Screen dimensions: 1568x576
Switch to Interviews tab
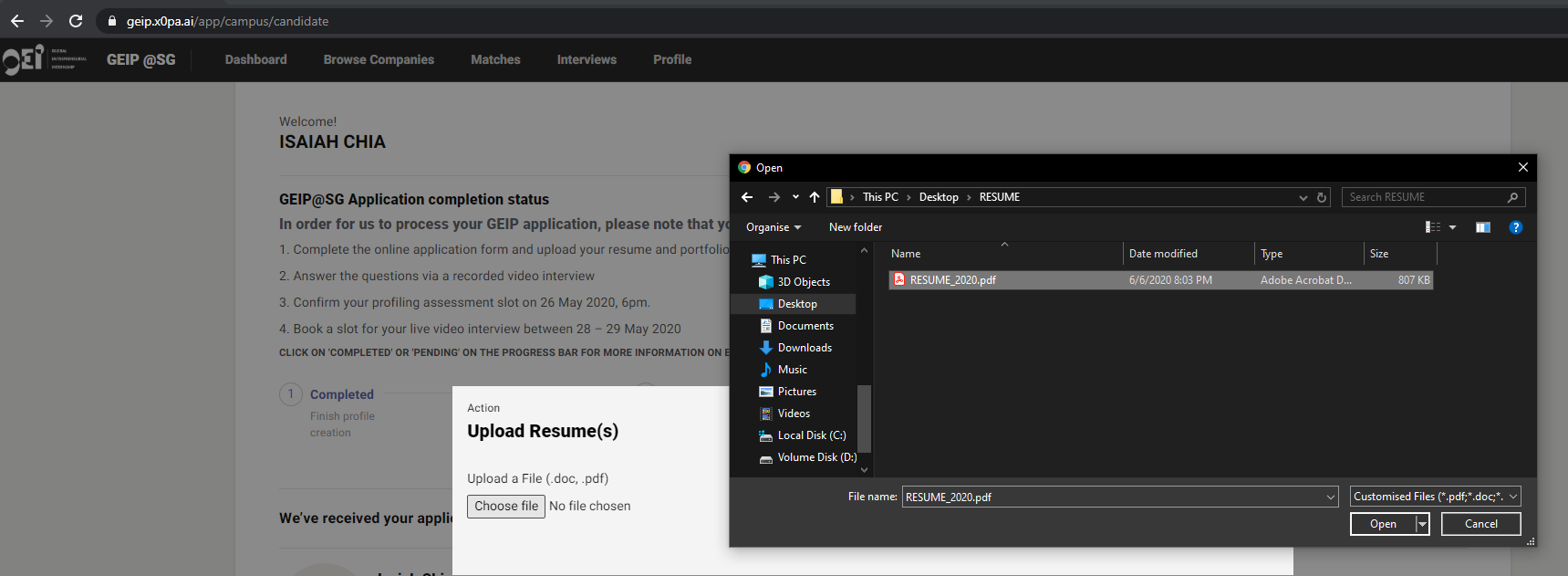click(587, 59)
